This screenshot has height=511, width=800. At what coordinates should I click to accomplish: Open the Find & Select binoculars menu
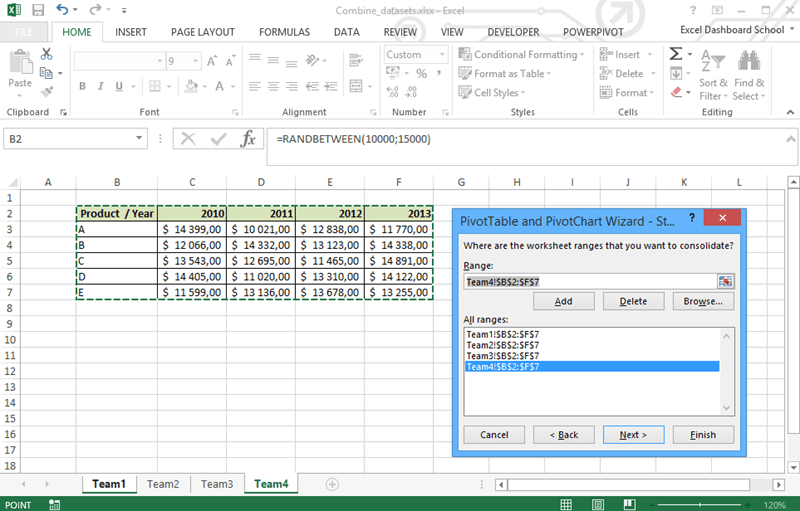749,75
